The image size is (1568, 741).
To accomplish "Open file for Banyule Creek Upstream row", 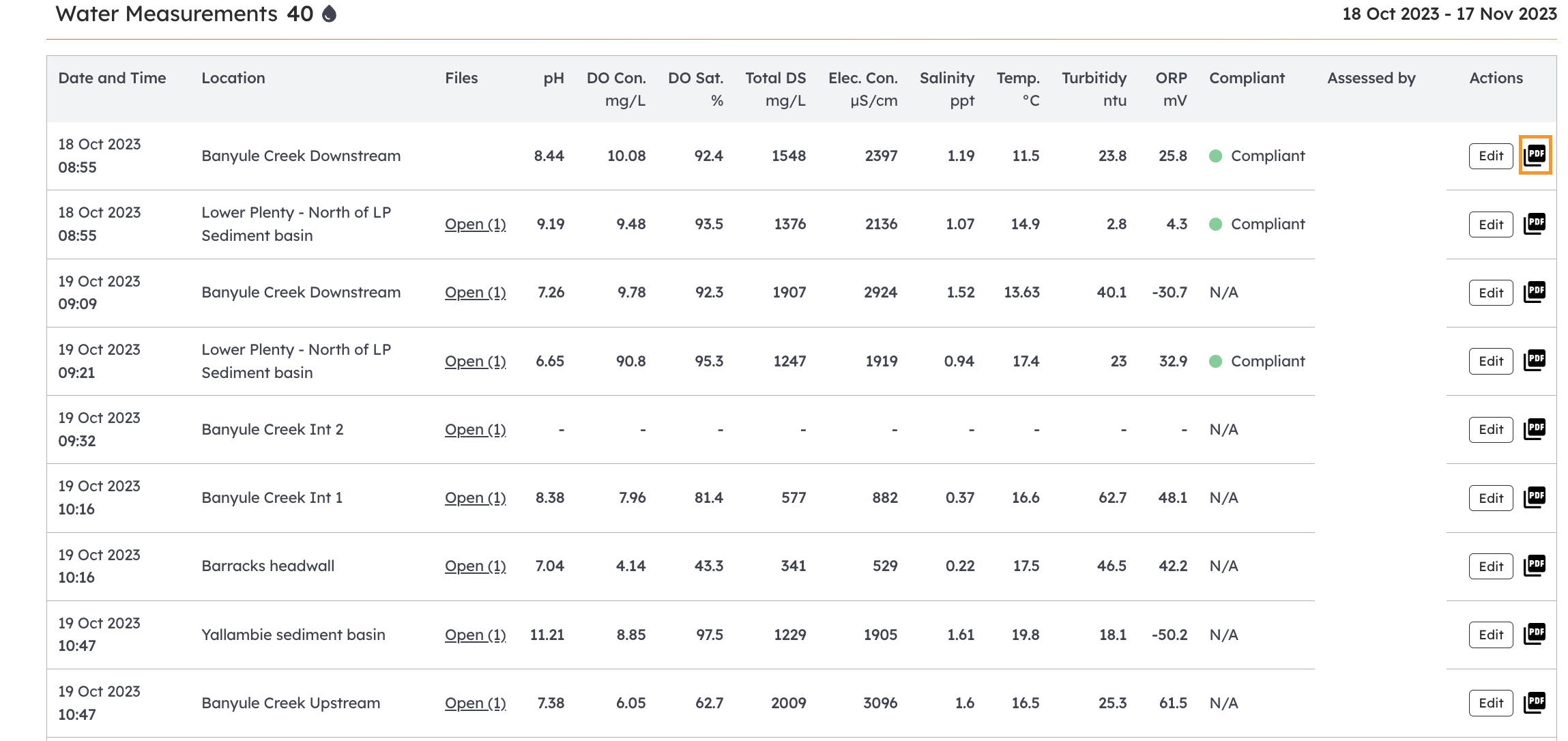I will [475, 703].
